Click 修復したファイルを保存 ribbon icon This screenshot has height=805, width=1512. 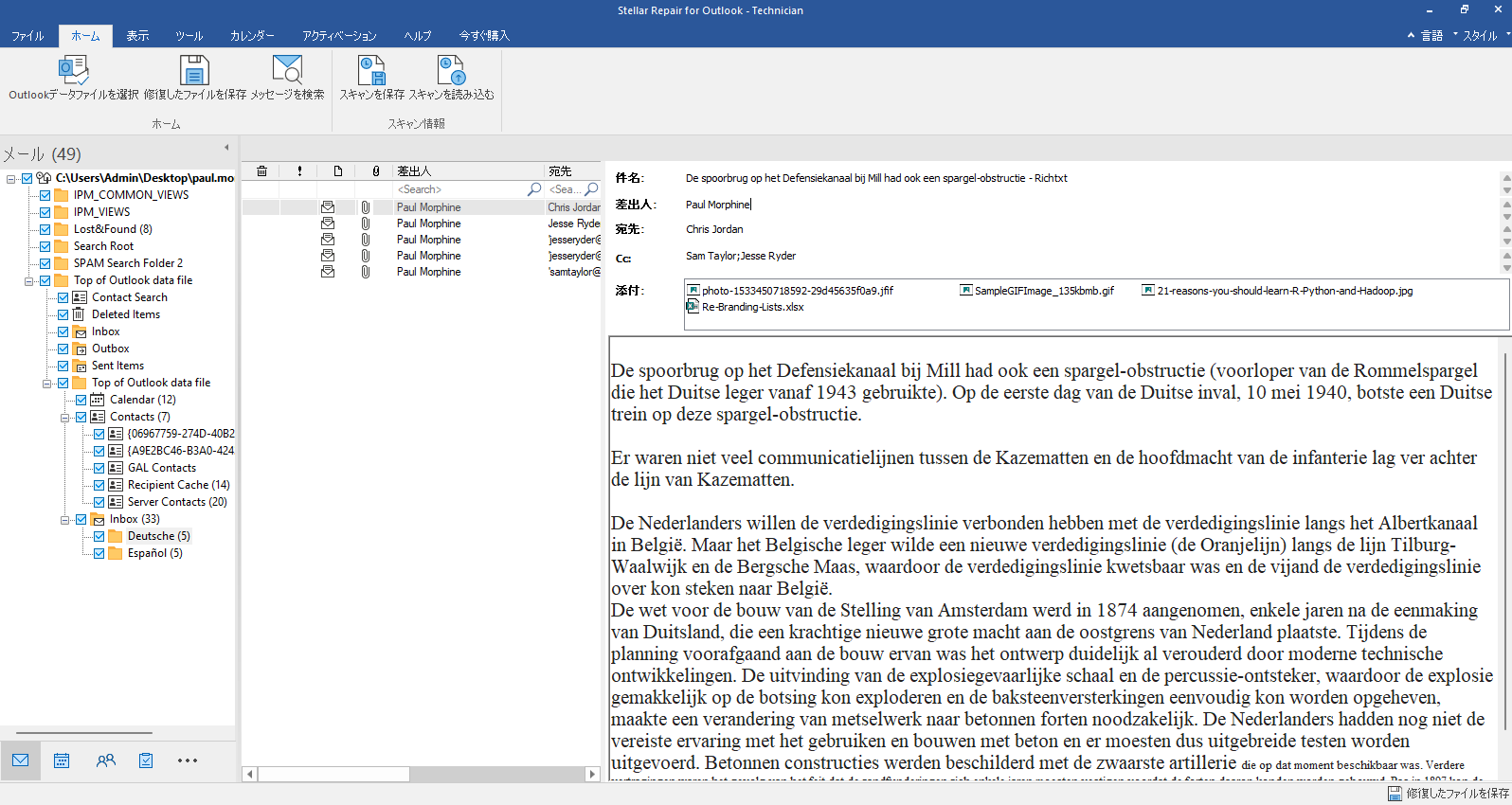click(194, 69)
